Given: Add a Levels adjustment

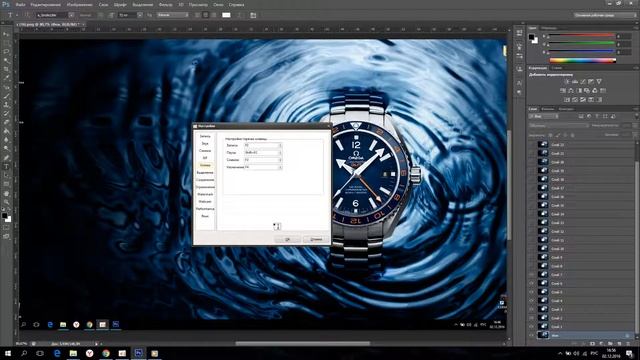Looking at the screenshot, I should tap(575, 82).
